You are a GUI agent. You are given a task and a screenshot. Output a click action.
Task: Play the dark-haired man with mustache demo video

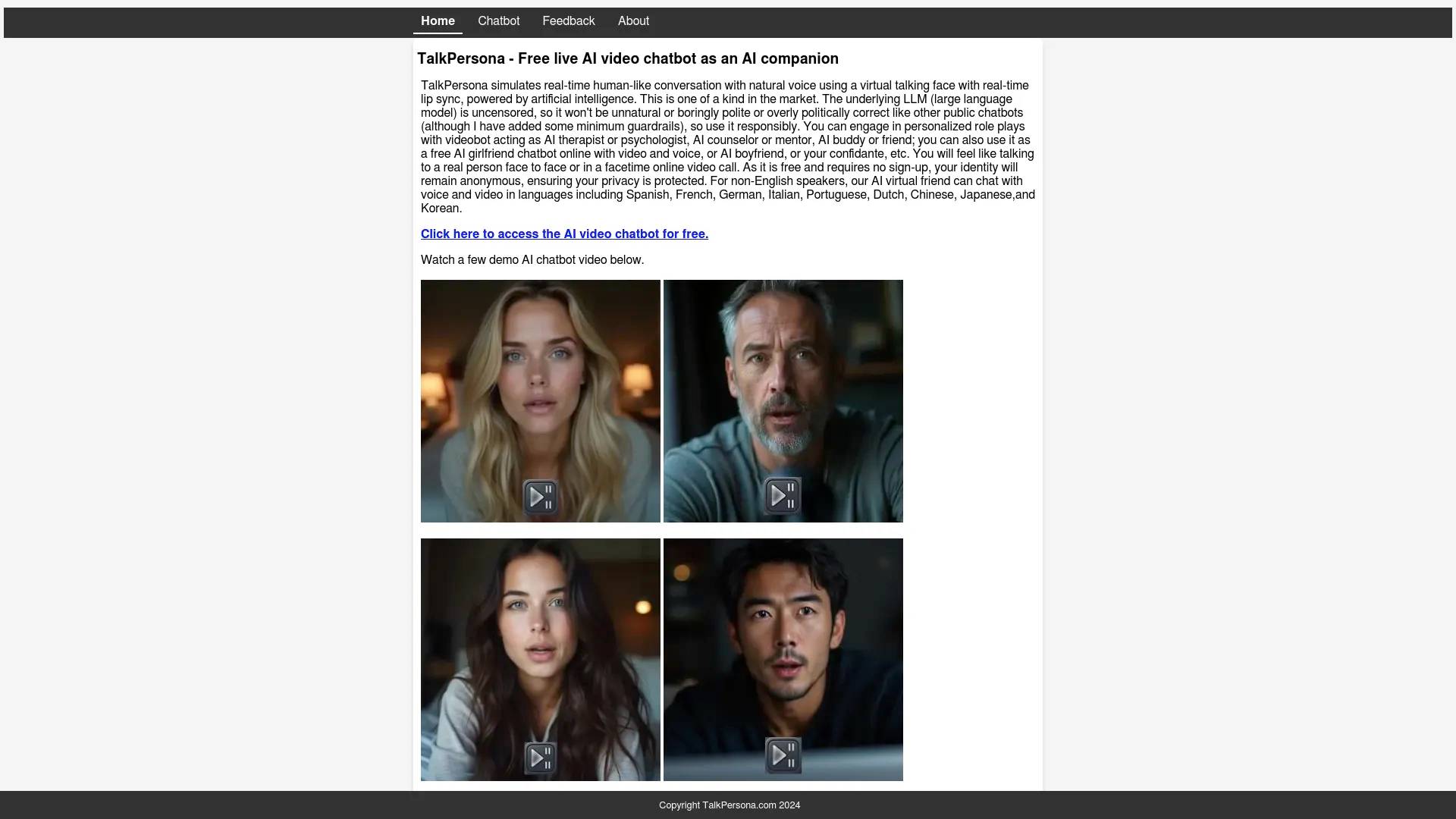[x=783, y=755]
